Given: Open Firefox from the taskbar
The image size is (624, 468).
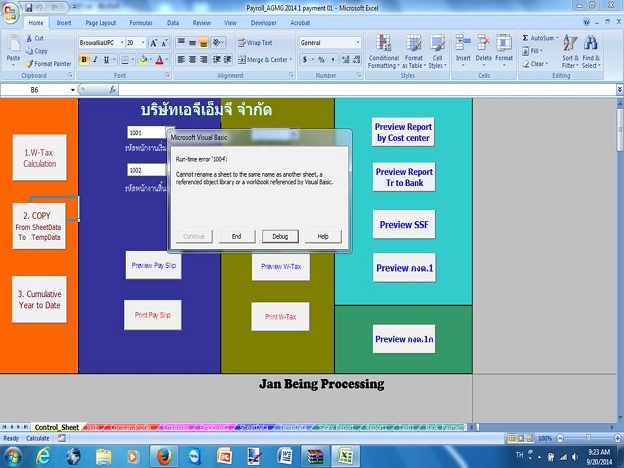Looking at the screenshot, I should point(165,456).
